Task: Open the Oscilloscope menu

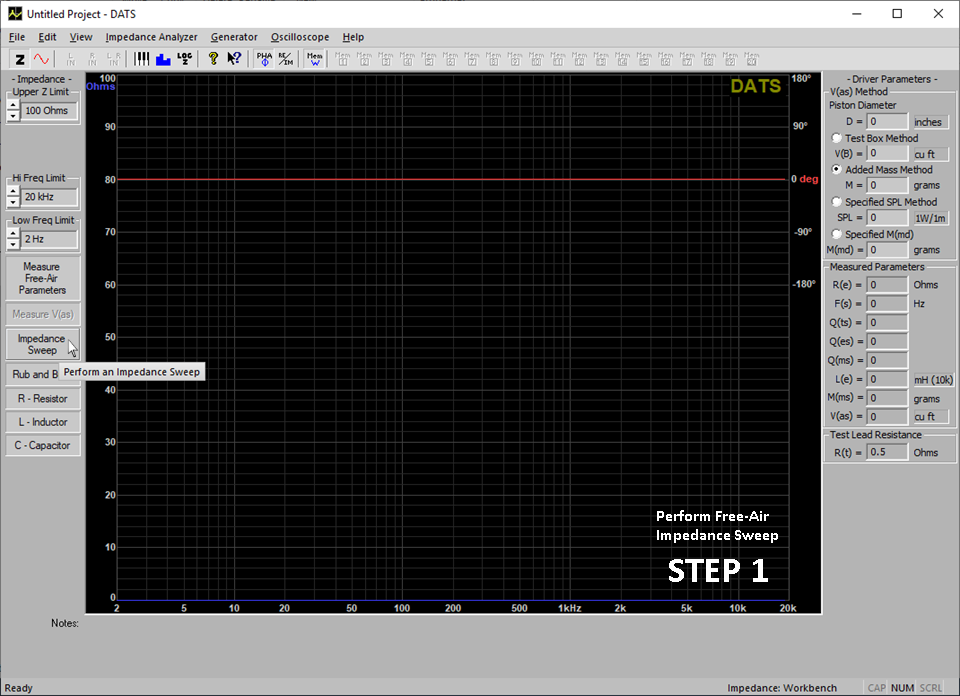Action: pyautogui.click(x=300, y=37)
